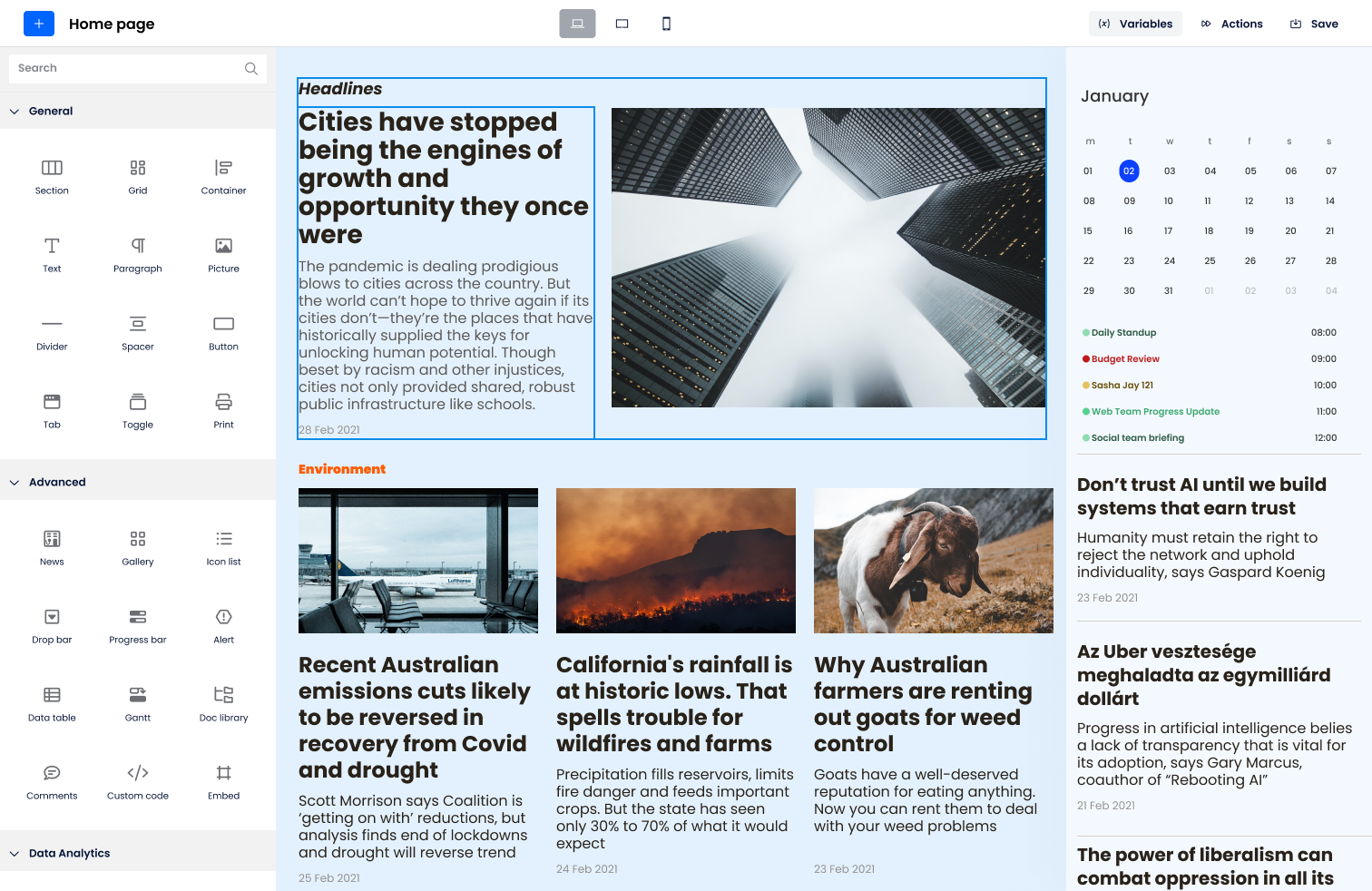The width and height of the screenshot is (1372, 891).
Task: Collapse the General section
Action: (50, 111)
